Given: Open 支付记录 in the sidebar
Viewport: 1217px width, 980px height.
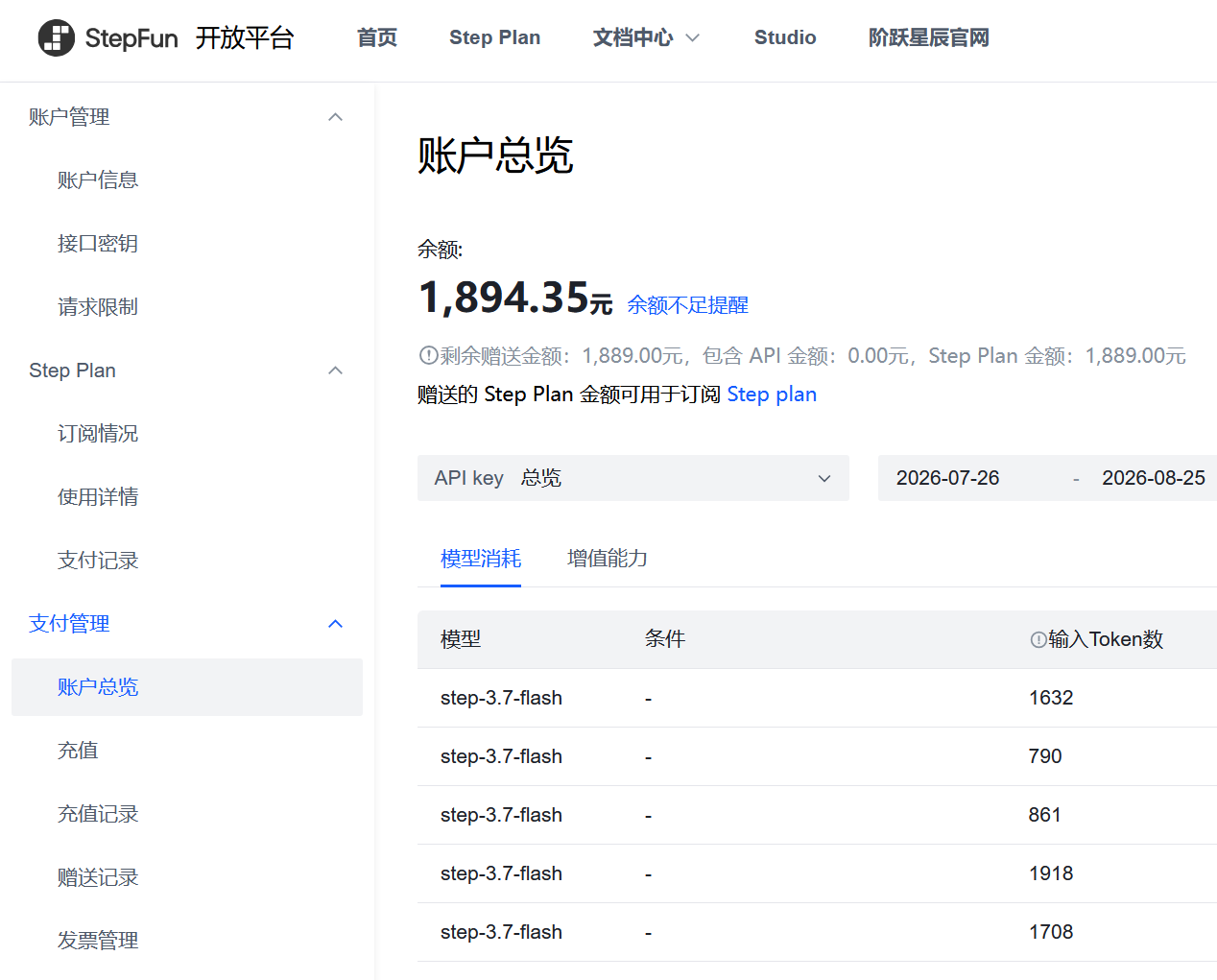Looking at the screenshot, I should click(98, 561).
